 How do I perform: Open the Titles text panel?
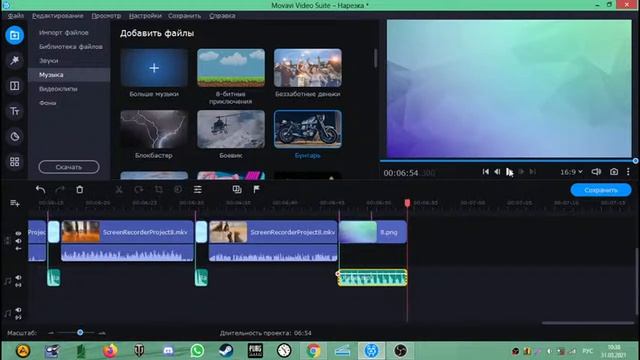pos(14,111)
